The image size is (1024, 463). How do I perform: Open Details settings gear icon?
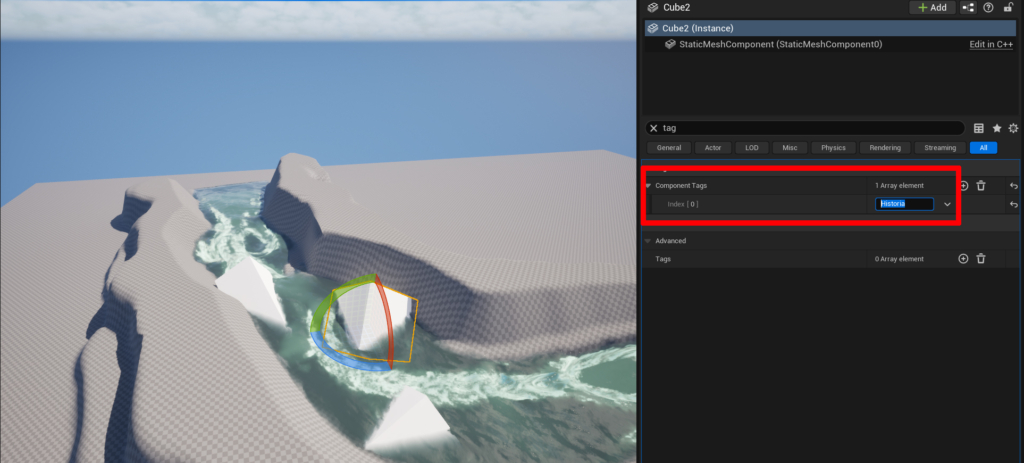pos(1013,128)
